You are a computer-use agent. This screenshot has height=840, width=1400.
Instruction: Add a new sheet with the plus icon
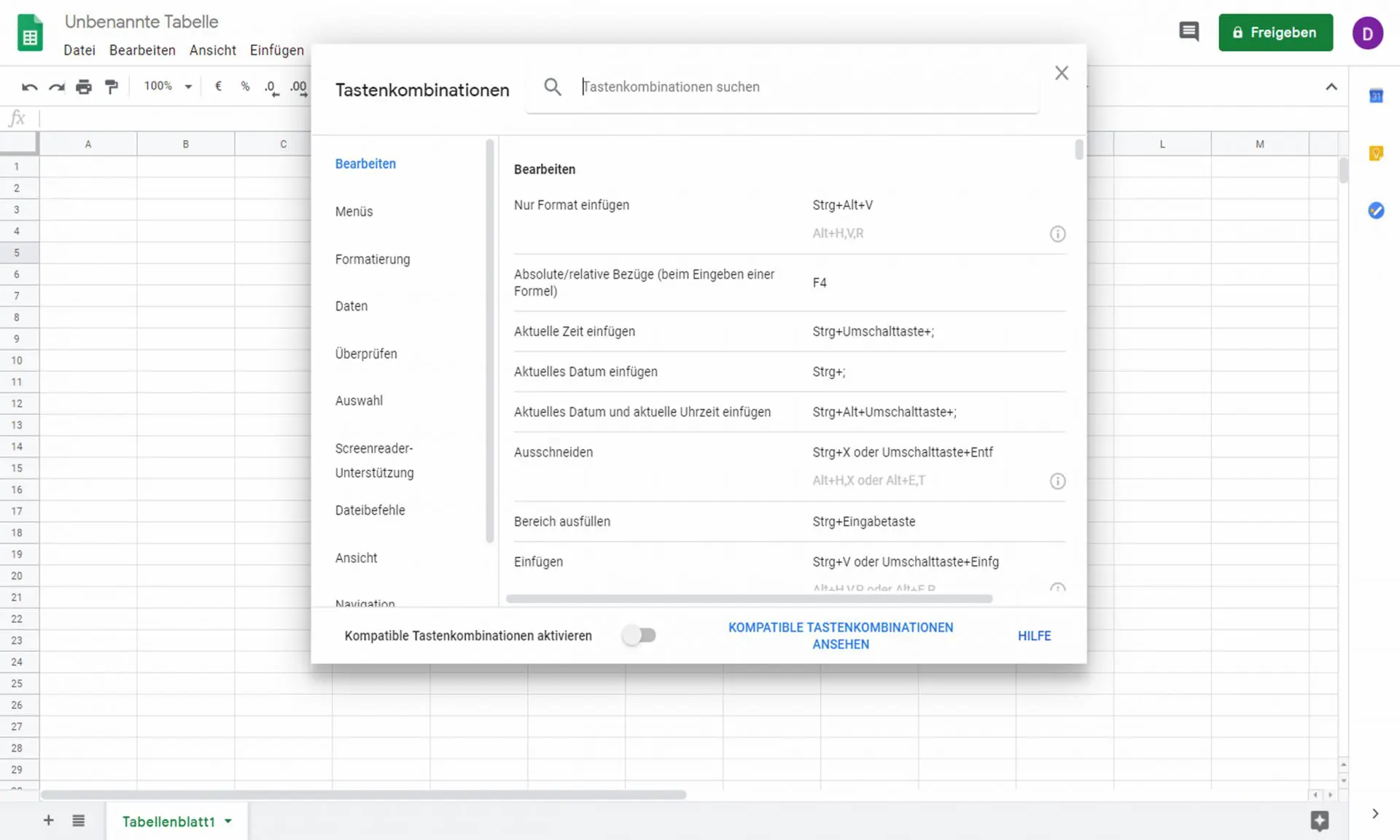(48, 820)
